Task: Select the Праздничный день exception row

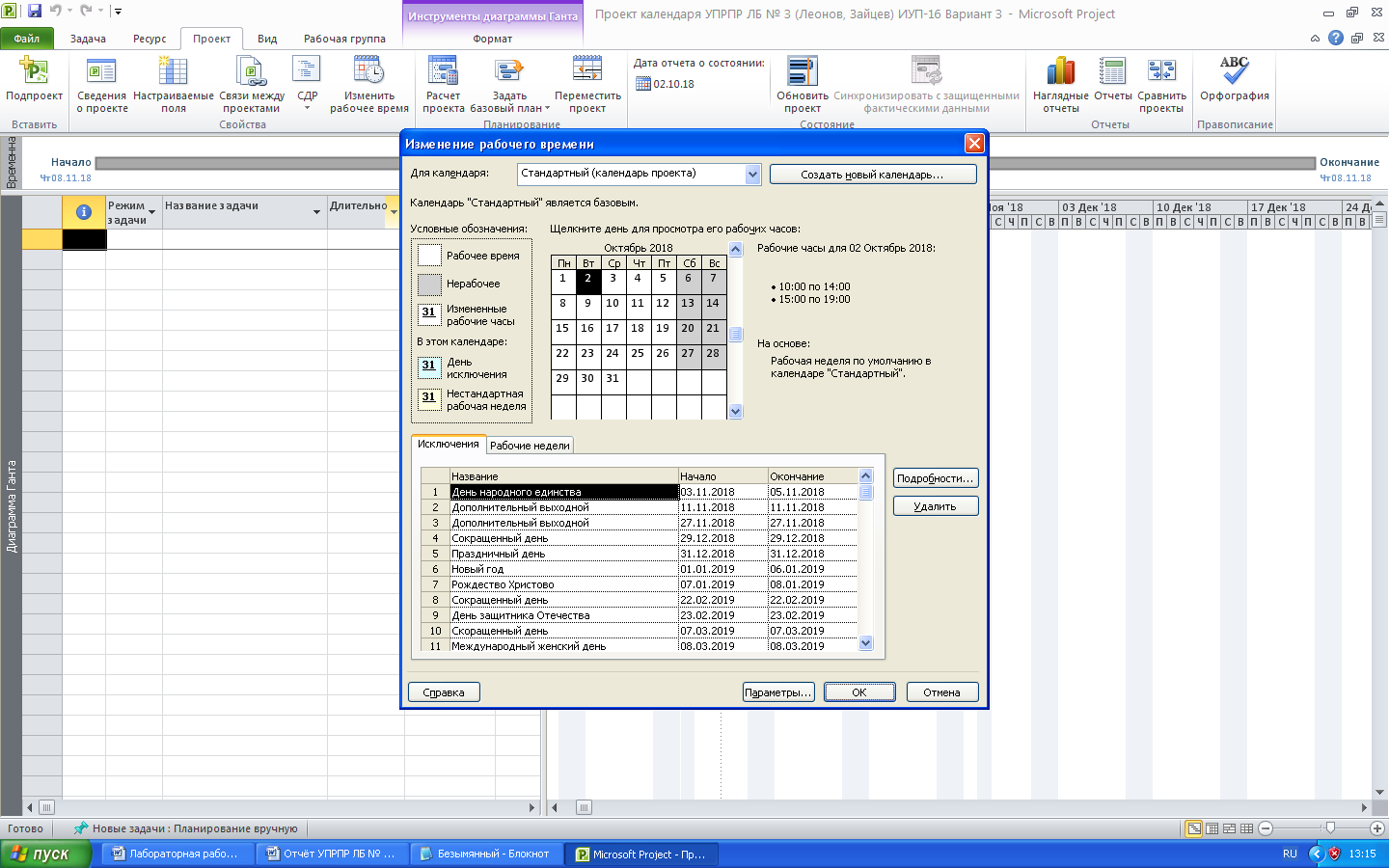Action: pos(639,554)
